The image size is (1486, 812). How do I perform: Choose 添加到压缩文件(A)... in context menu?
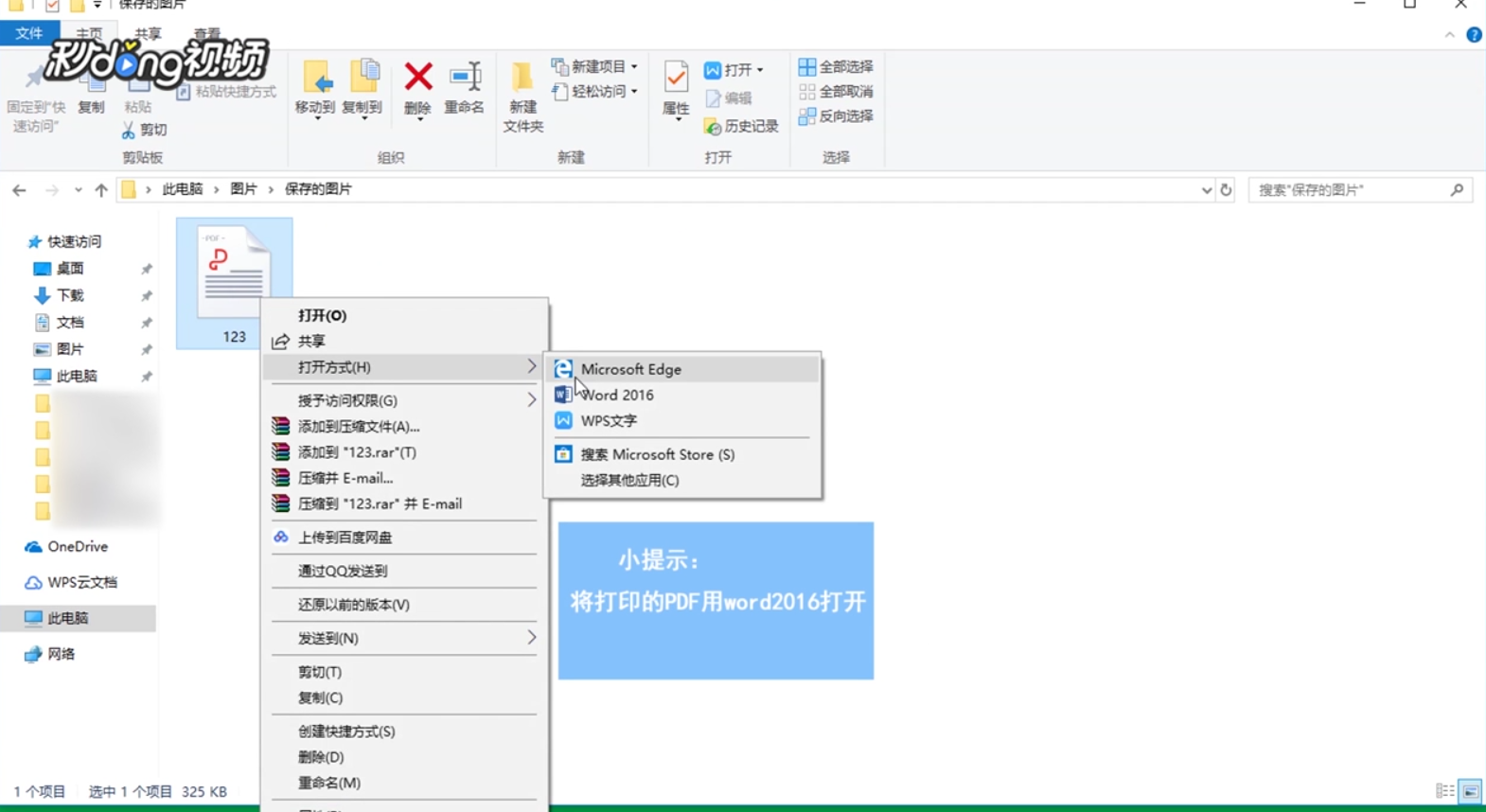coord(404,426)
